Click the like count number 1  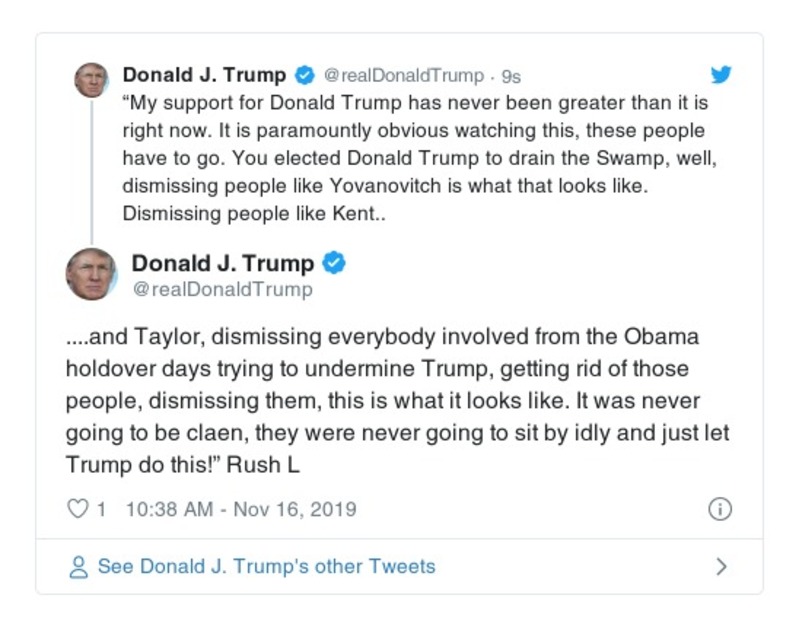101,509
